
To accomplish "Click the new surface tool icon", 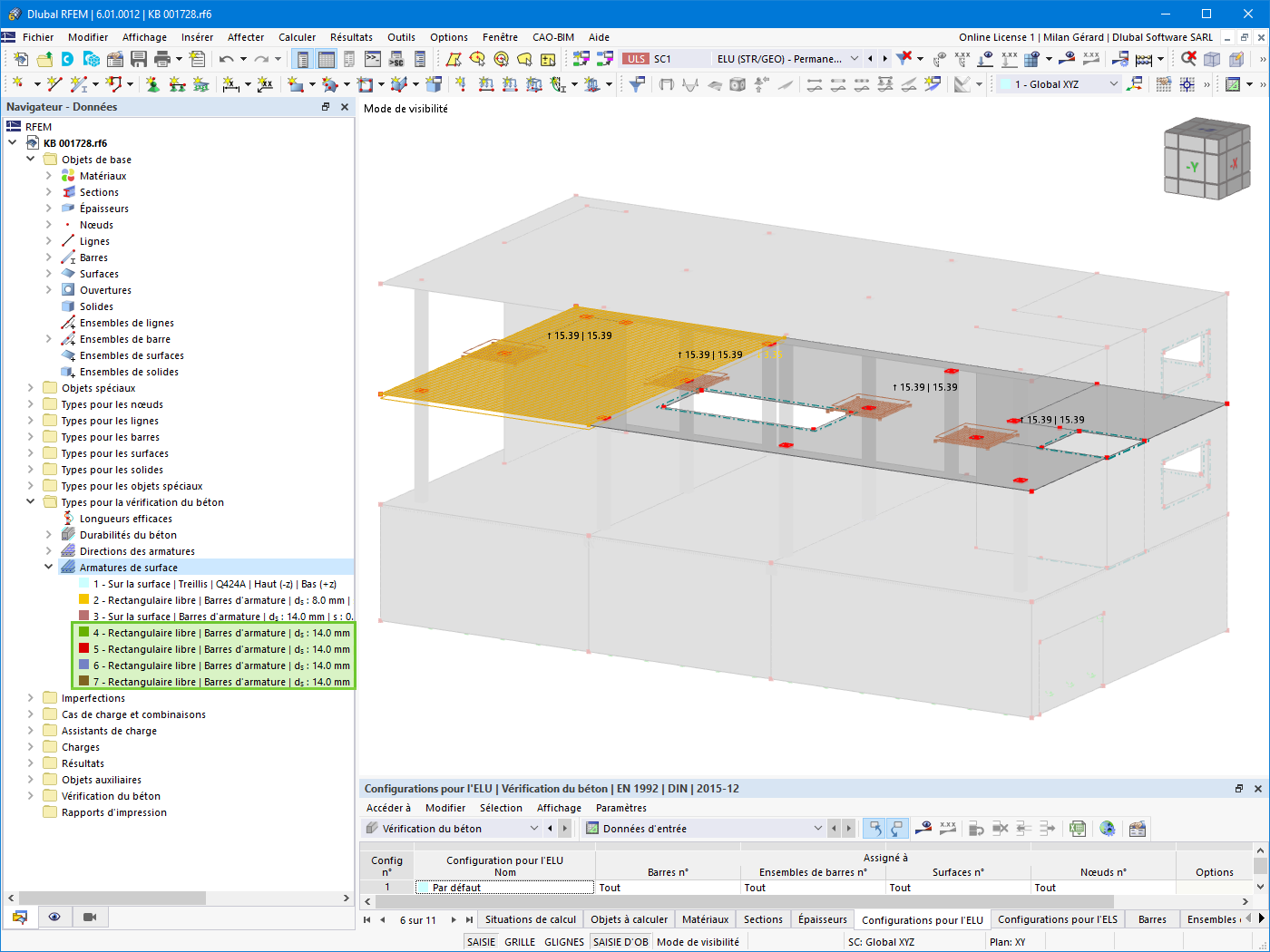I will click(296, 83).
